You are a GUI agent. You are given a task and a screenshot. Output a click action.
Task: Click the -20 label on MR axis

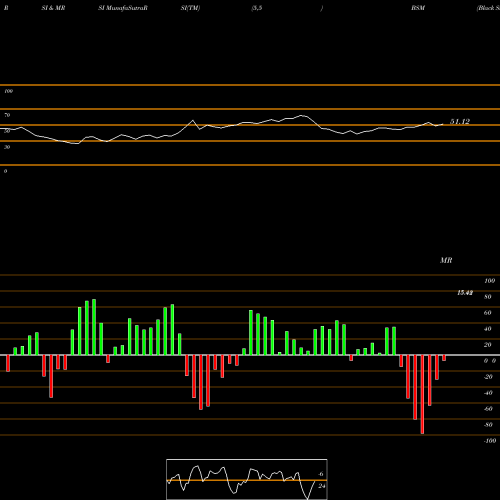pos(488,377)
